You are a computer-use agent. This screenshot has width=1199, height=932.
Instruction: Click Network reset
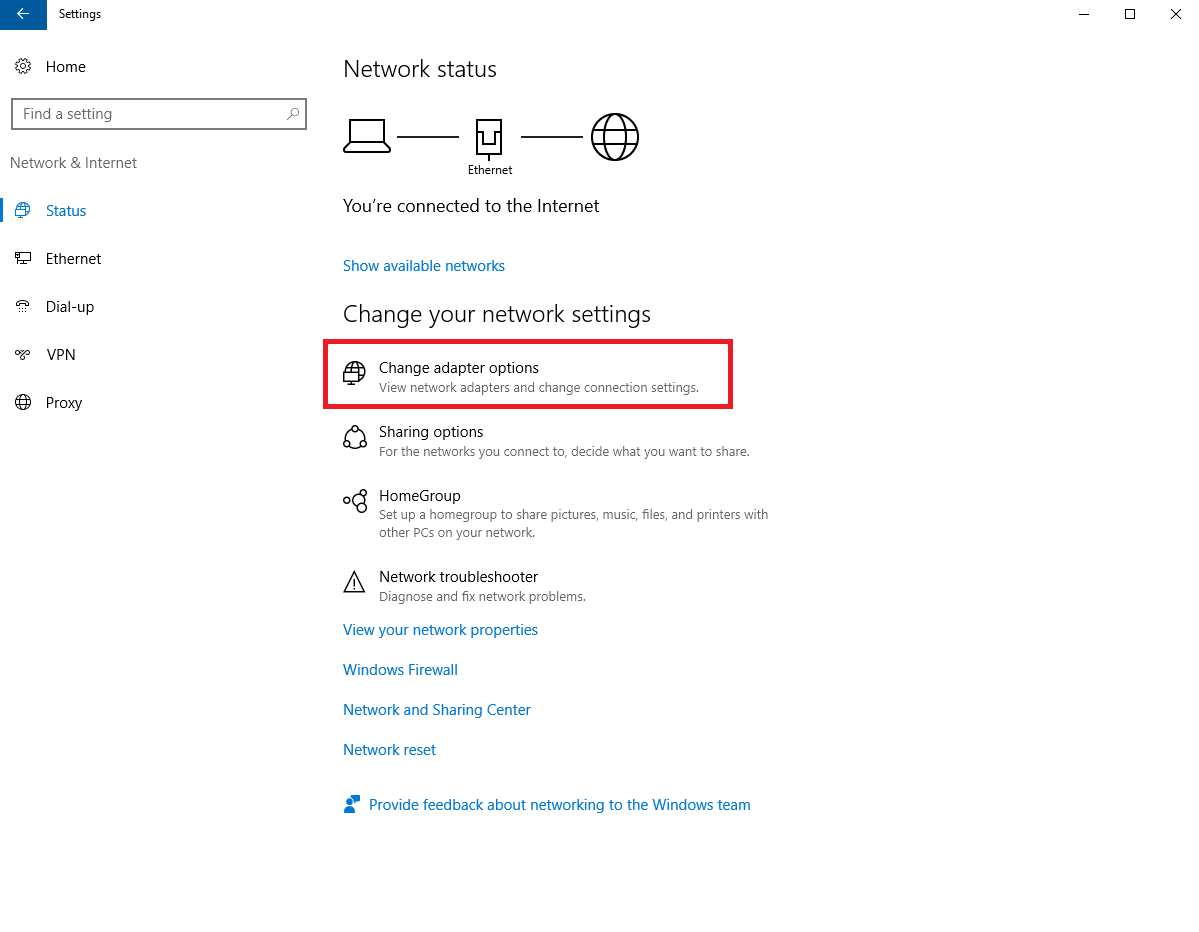point(389,749)
